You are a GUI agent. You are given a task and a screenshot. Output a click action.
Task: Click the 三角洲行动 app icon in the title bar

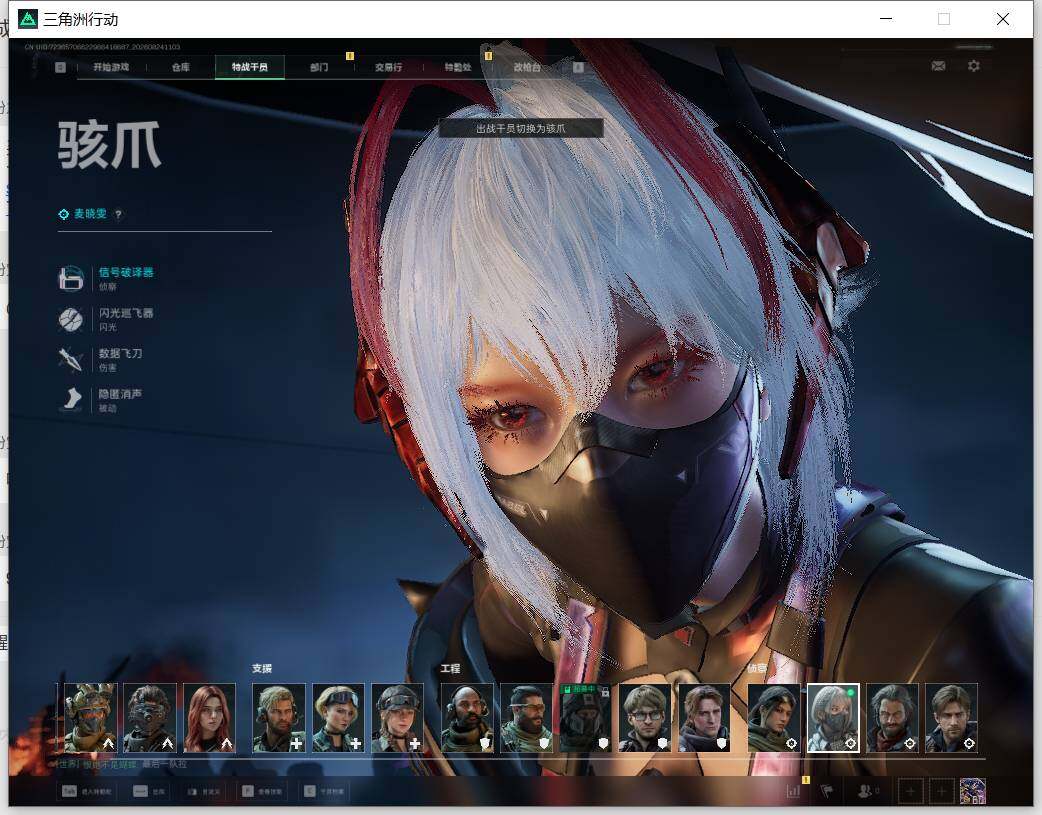coord(28,19)
